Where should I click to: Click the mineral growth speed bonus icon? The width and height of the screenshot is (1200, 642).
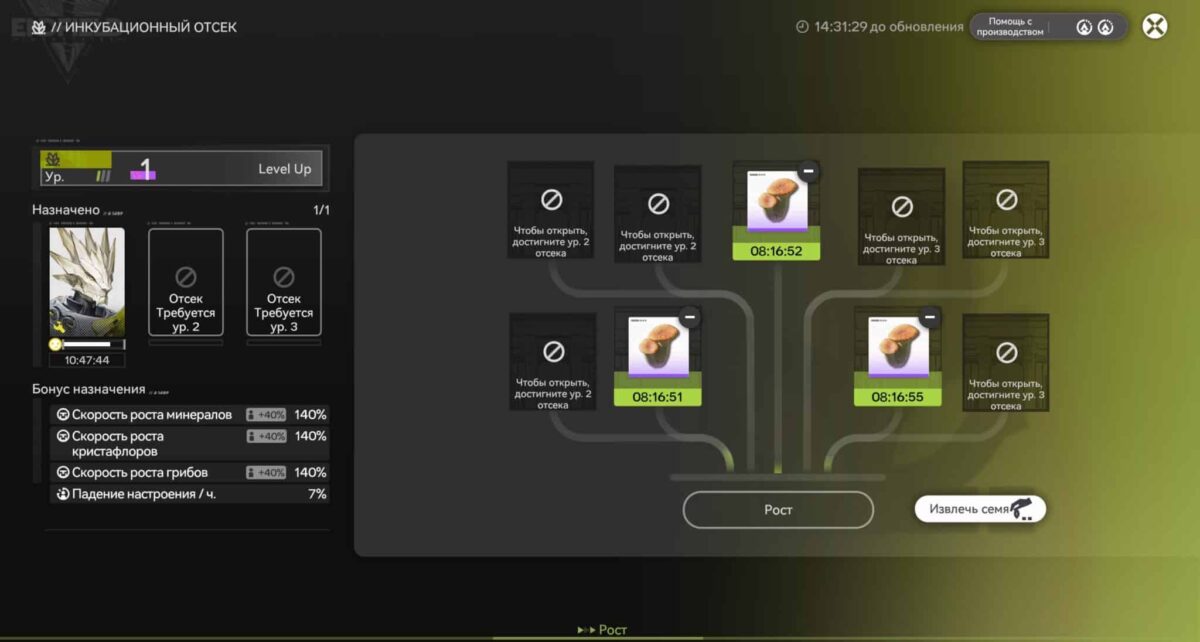(62, 415)
